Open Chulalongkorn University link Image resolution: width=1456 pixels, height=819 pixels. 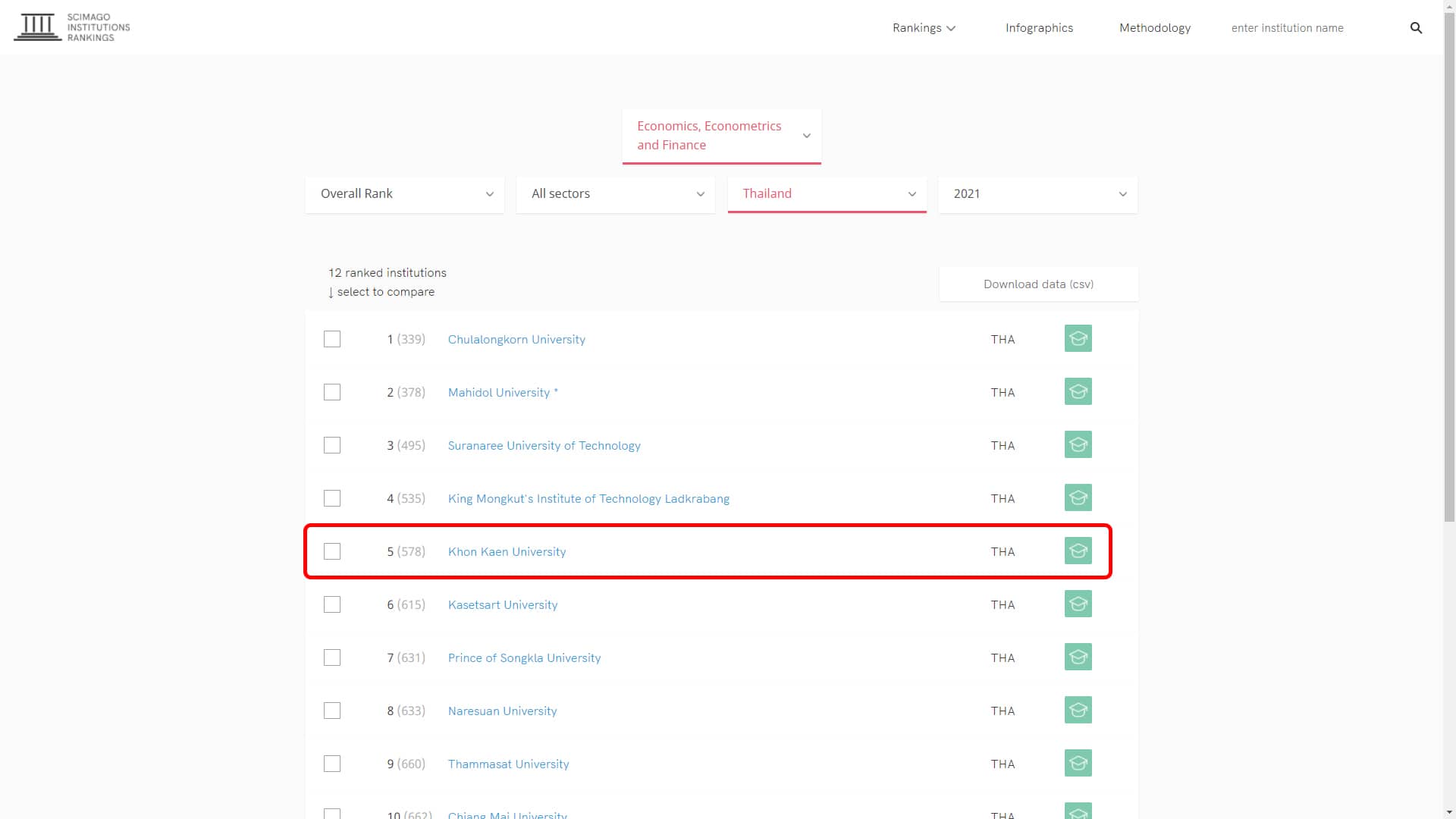point(516,340)
